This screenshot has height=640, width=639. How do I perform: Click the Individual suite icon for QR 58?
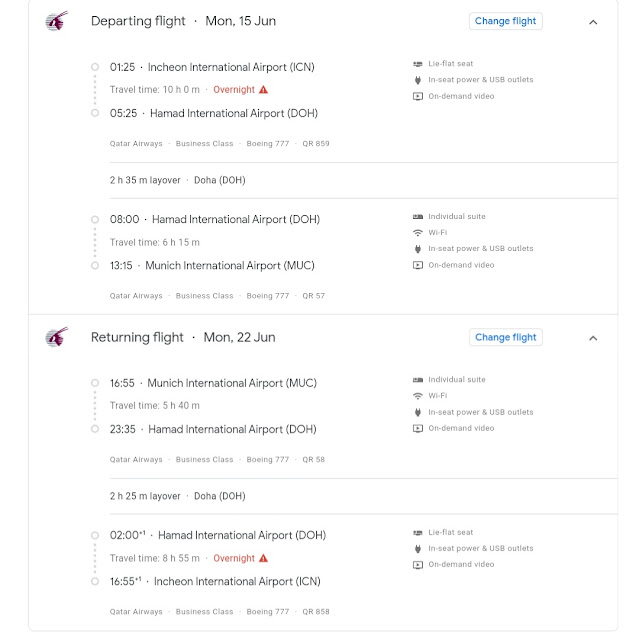tap(417, 380)
